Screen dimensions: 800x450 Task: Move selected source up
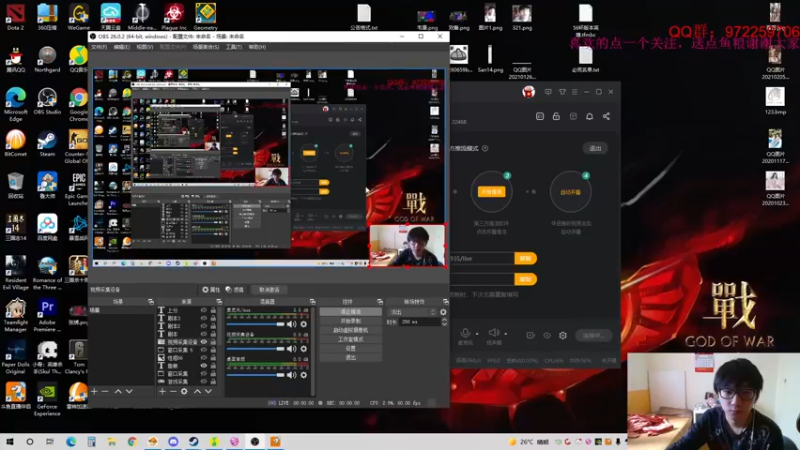(197, 391)
